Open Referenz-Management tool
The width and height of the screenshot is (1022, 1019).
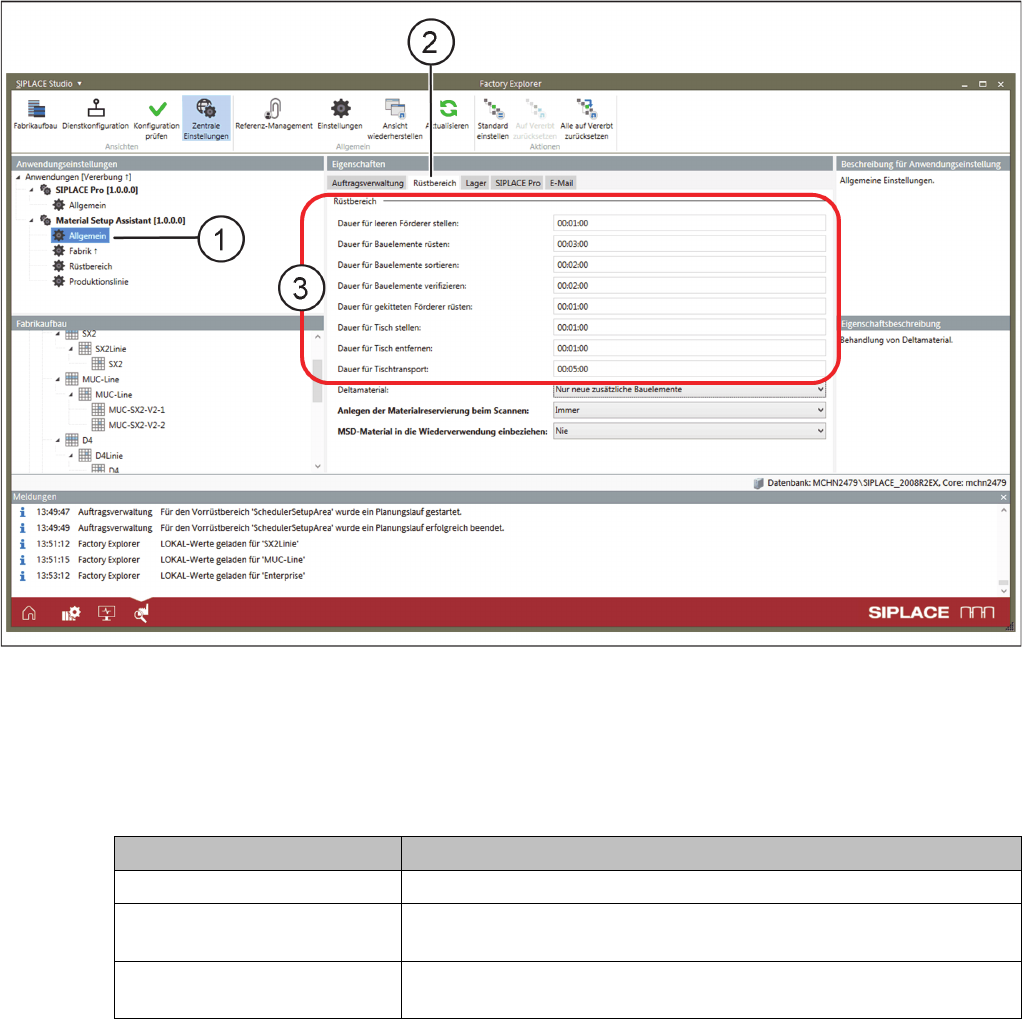[274, 114]
